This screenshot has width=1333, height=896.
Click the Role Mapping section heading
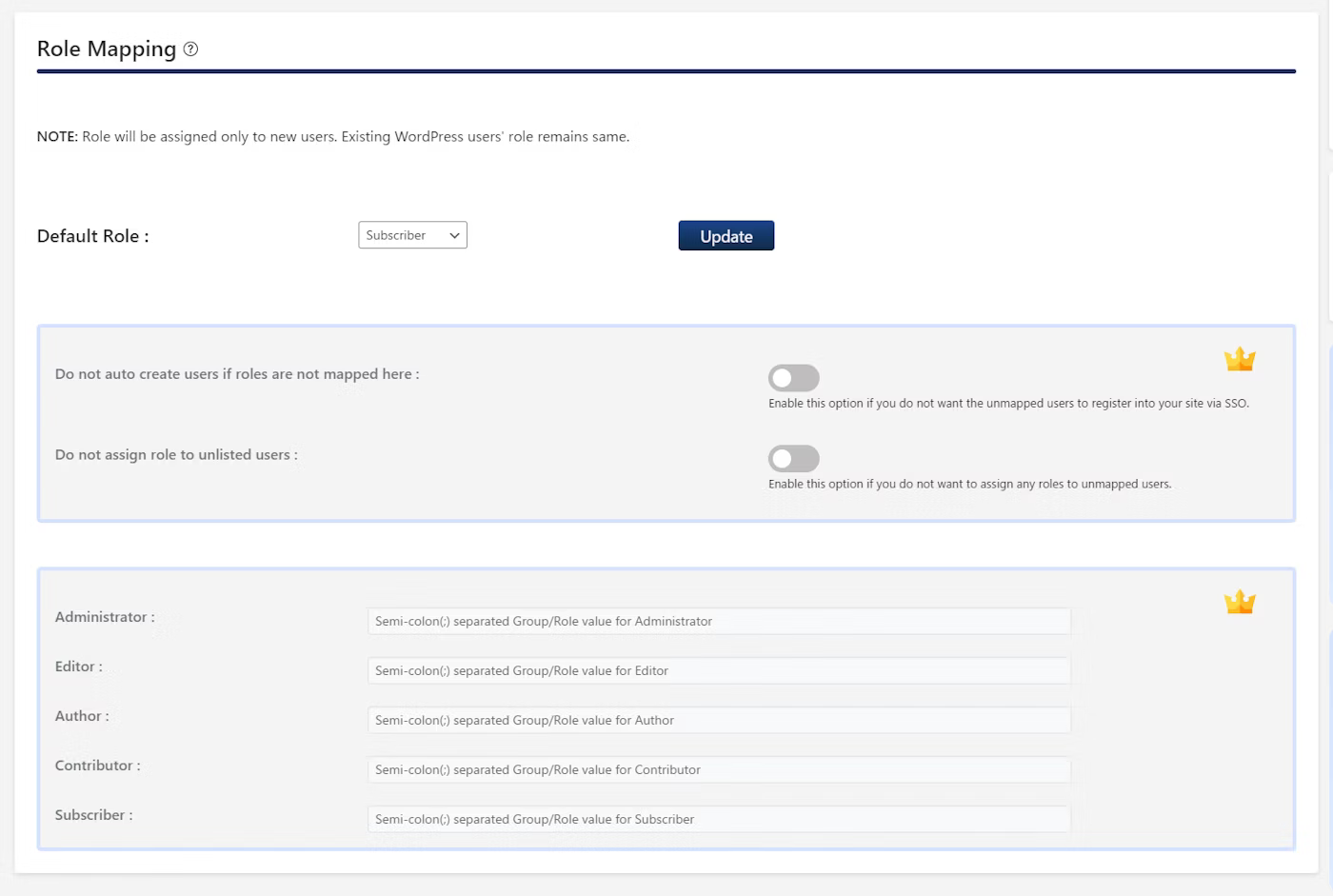(107, 49)
